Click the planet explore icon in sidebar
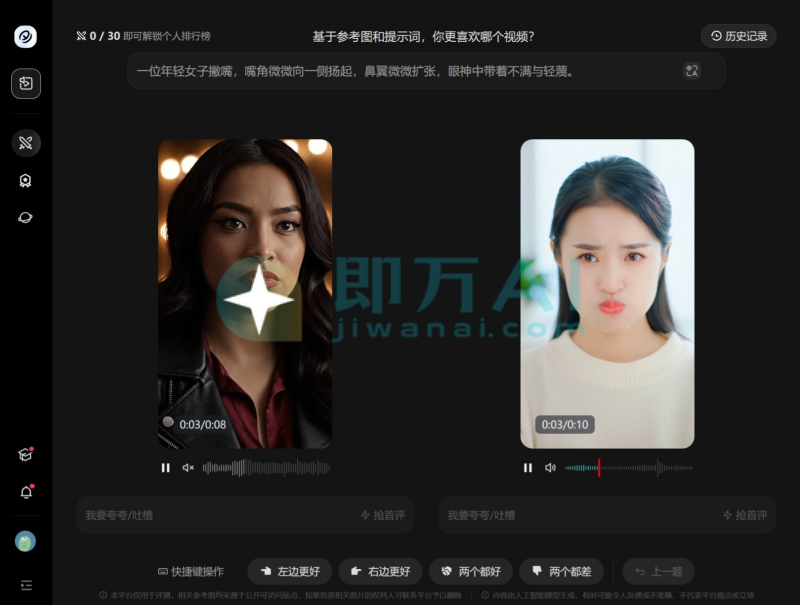Screen dimensions: 800x605 [26, 217]
